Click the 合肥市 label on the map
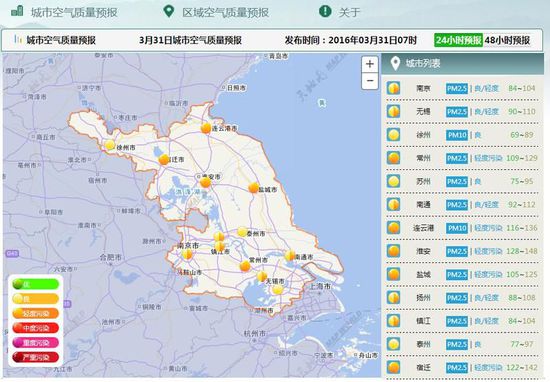550x382 pixels. (x=110, y=257)
